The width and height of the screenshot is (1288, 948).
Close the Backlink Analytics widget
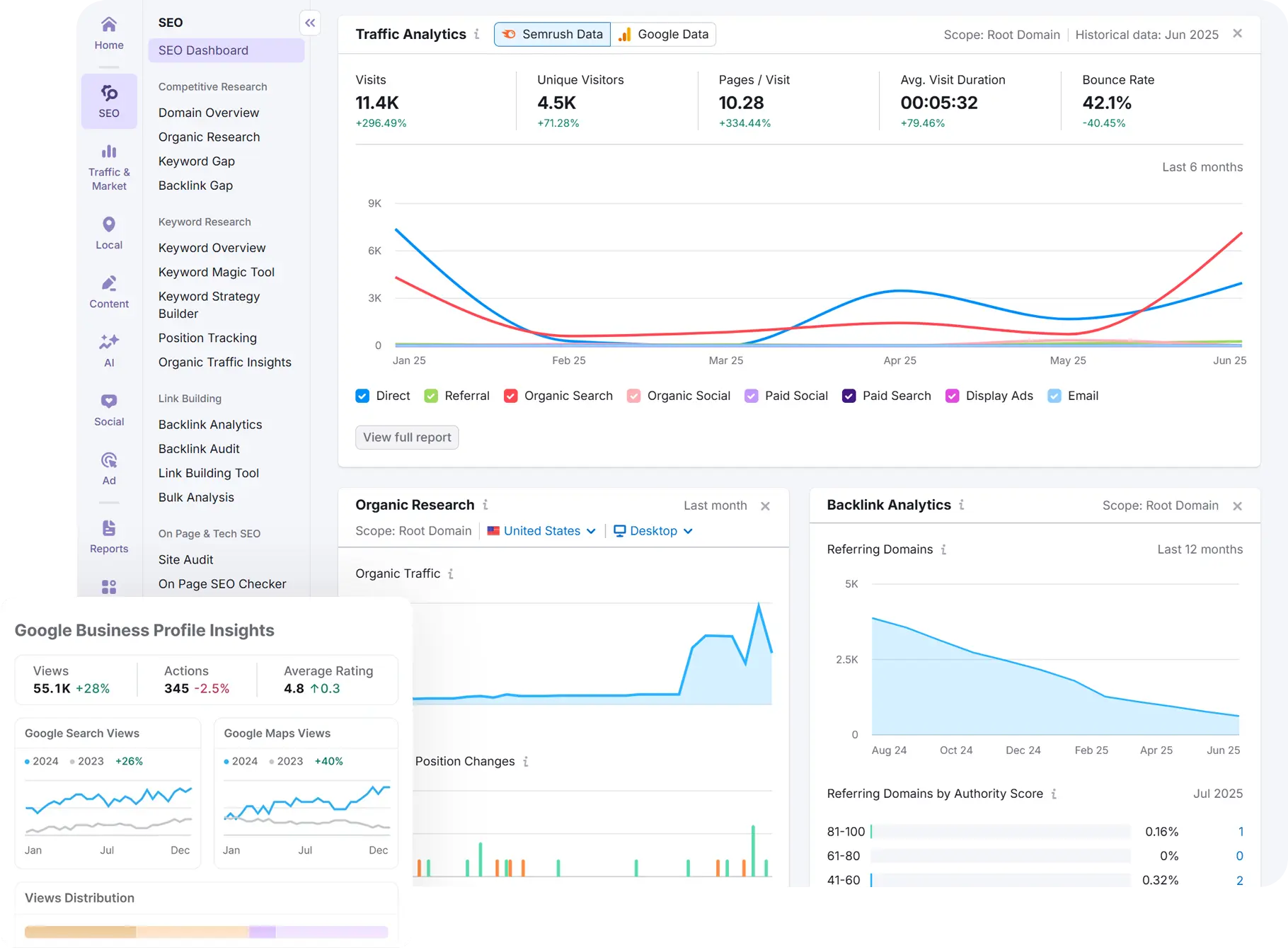pyautogui.click(x=1238, y=506)
